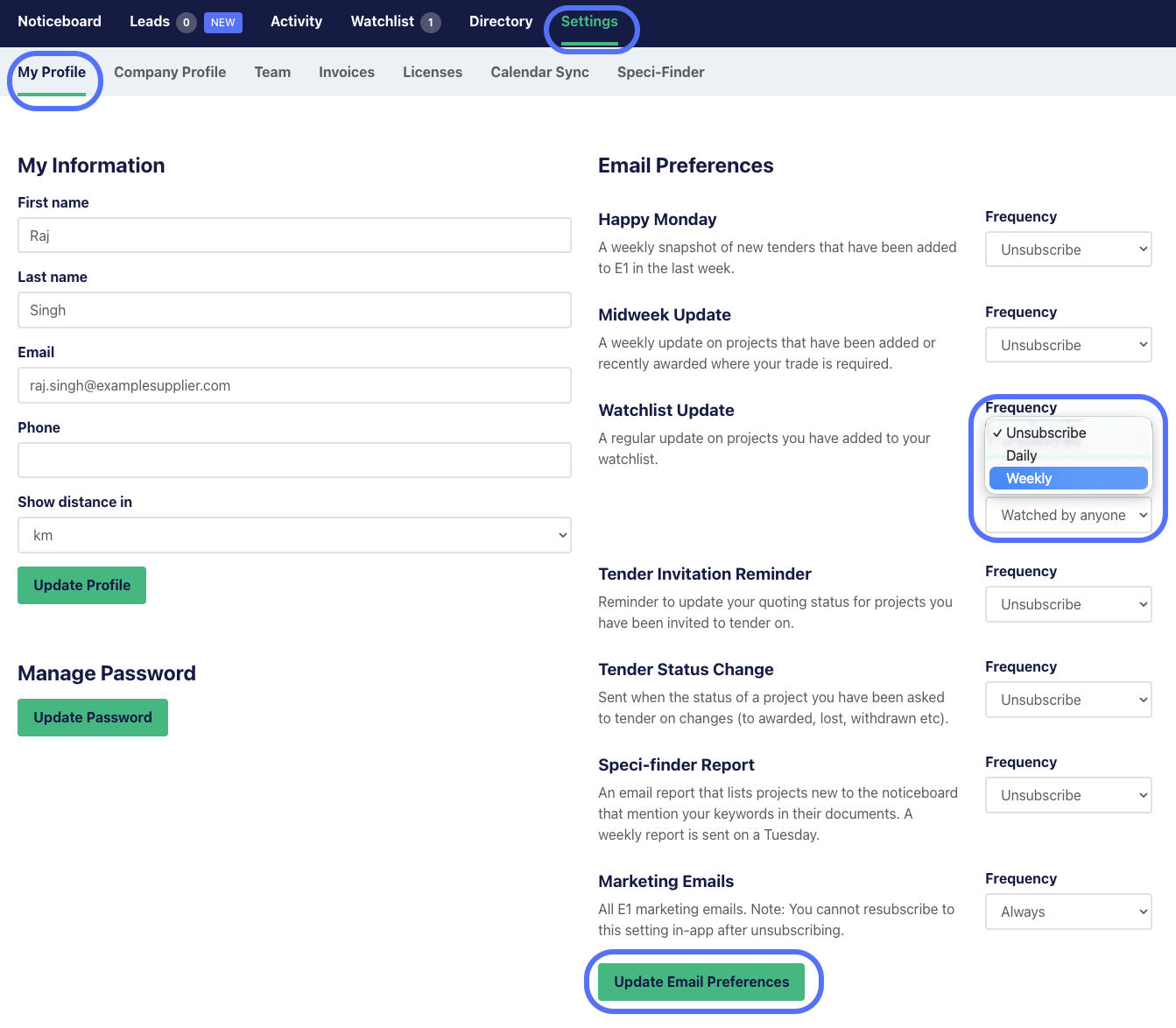Focus the Phone input field

pos(294,461)
